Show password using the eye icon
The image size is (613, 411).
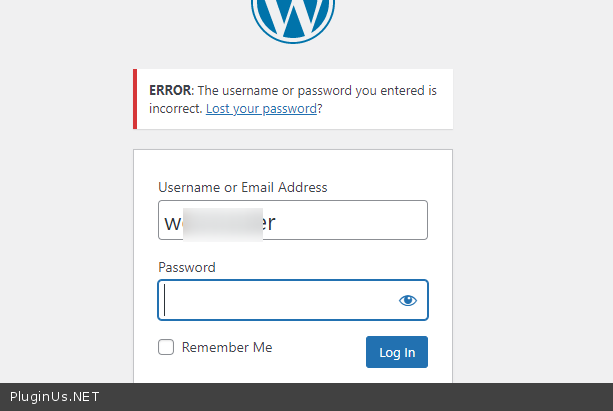(407, 300)
